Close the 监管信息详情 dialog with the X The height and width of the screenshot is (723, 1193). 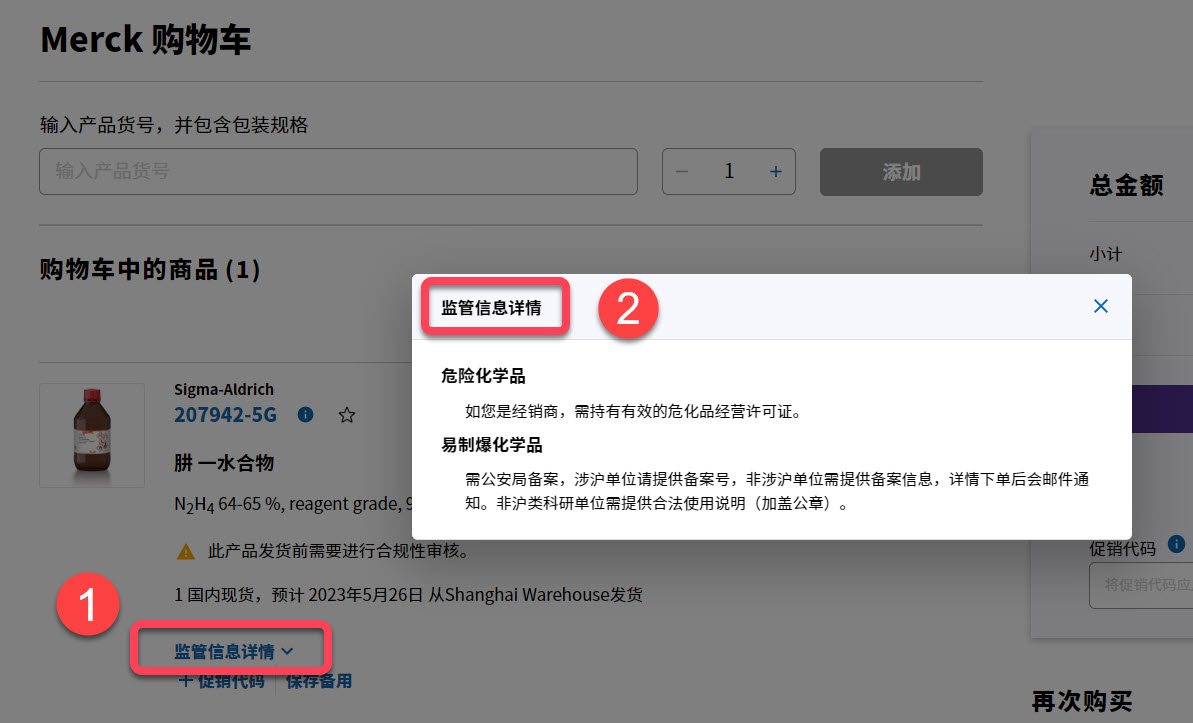pyautogui.click(x=1101, y=306)
